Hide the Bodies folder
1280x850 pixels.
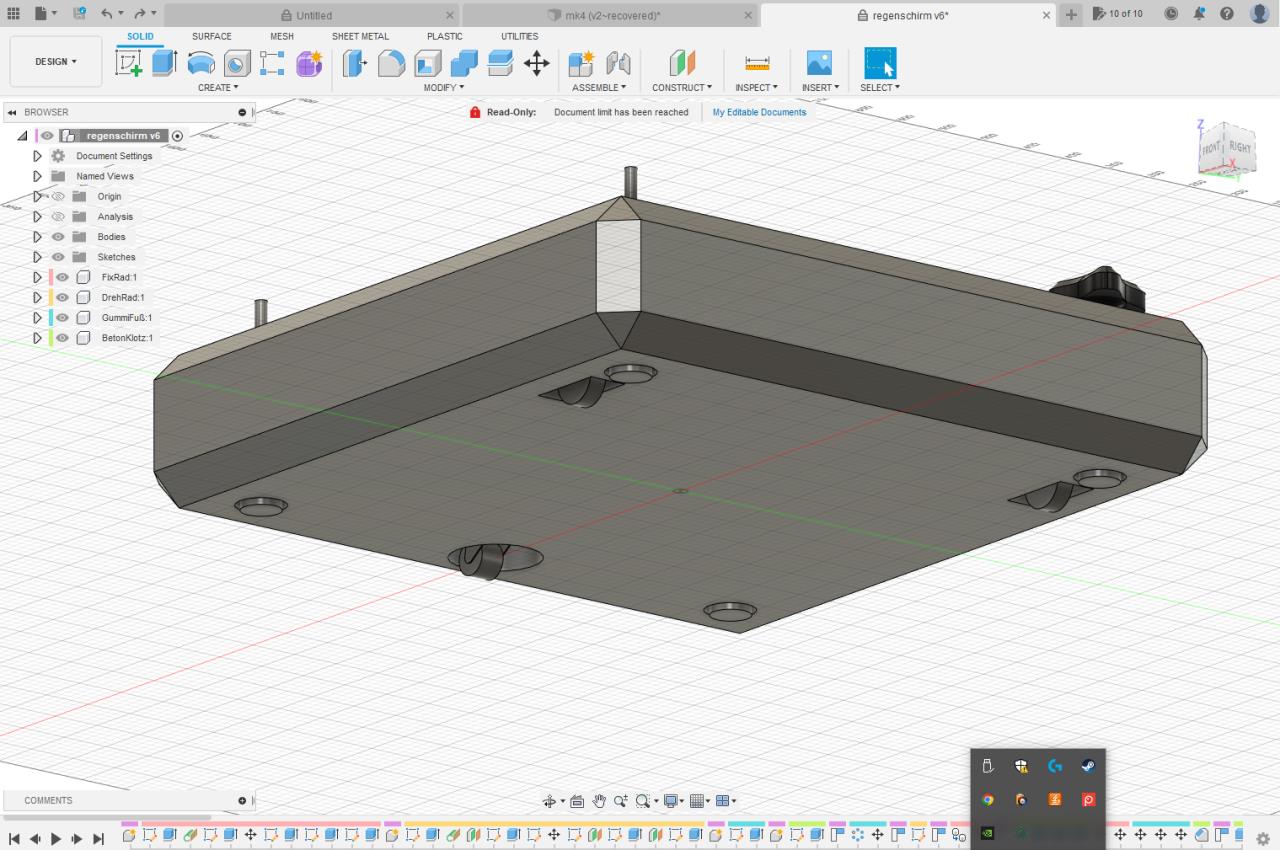pyautogui.click(x=58, y=237)
